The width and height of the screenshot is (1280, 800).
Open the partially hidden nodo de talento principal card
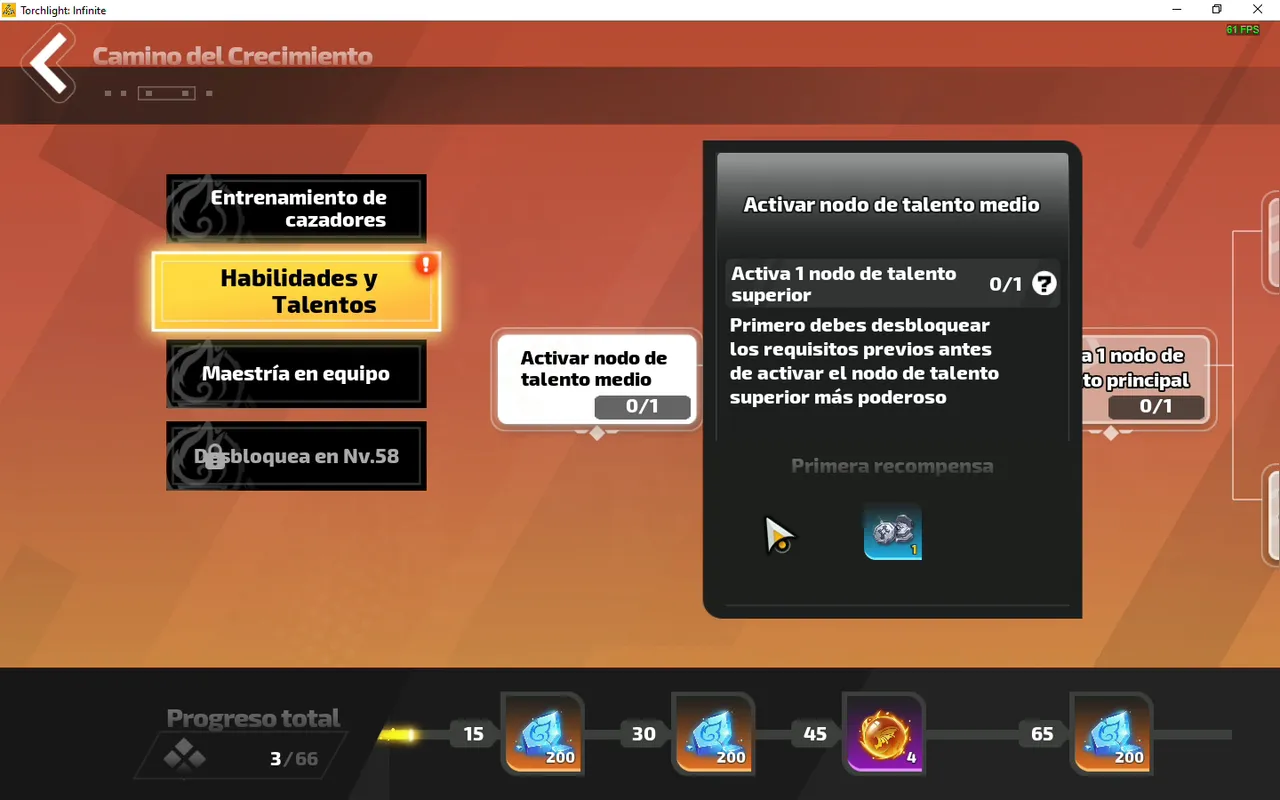click(1148, 381)
